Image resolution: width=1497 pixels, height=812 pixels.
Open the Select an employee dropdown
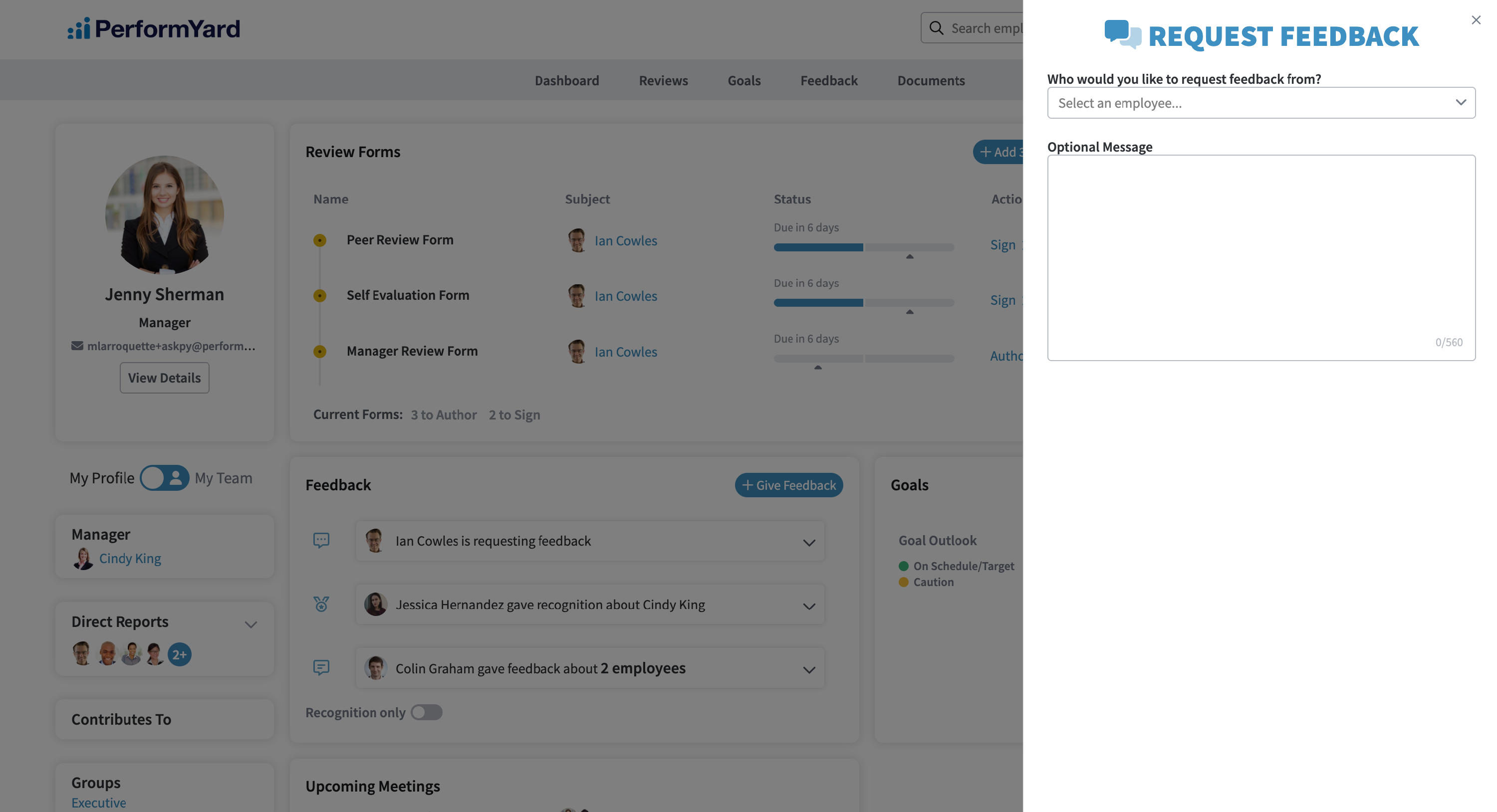pyautogui.click(x=1261, y=103)
